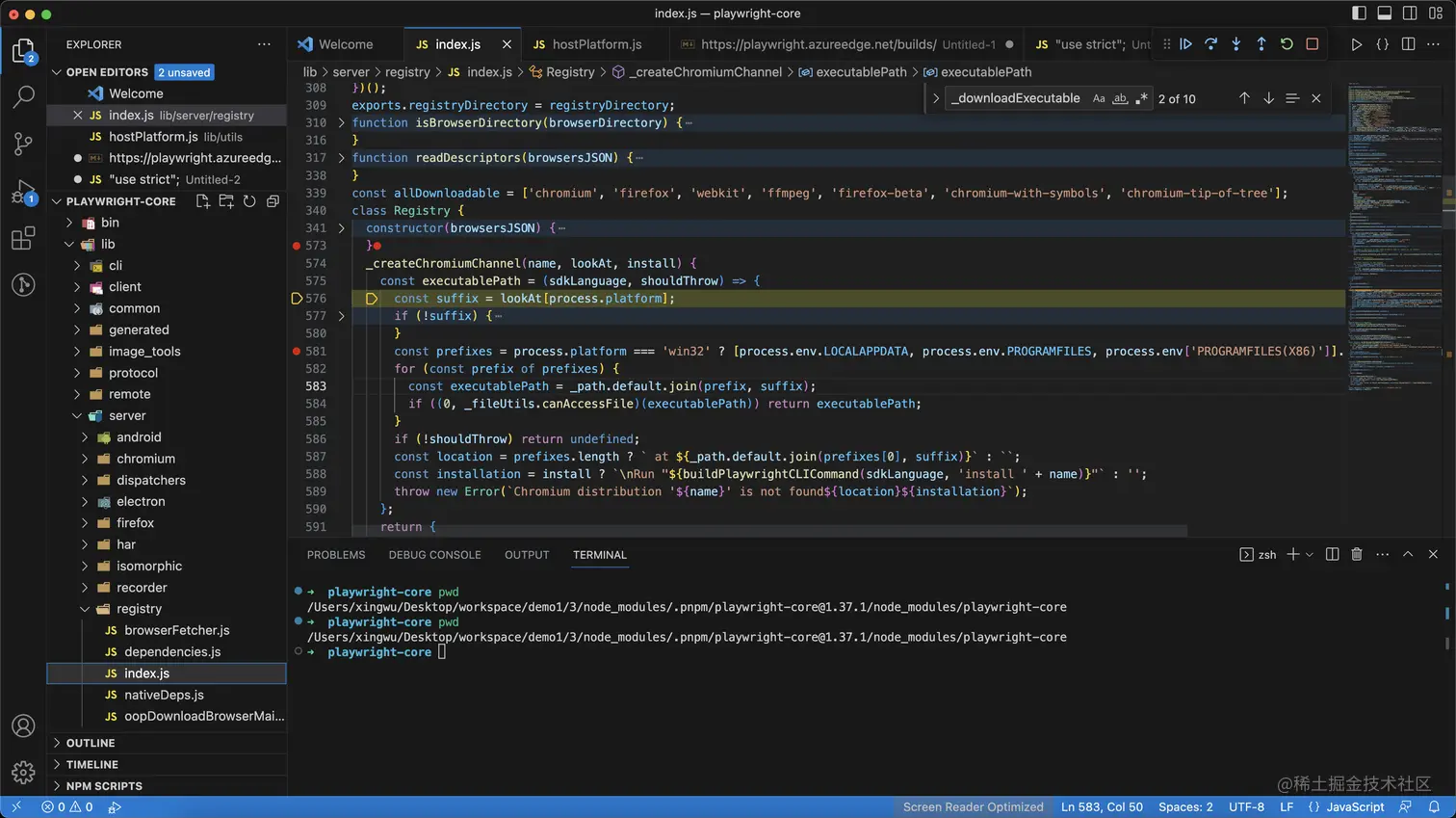Expand folded function isBrowserDirectory on line 310
Screen dimensions: 1456x818
341,122
